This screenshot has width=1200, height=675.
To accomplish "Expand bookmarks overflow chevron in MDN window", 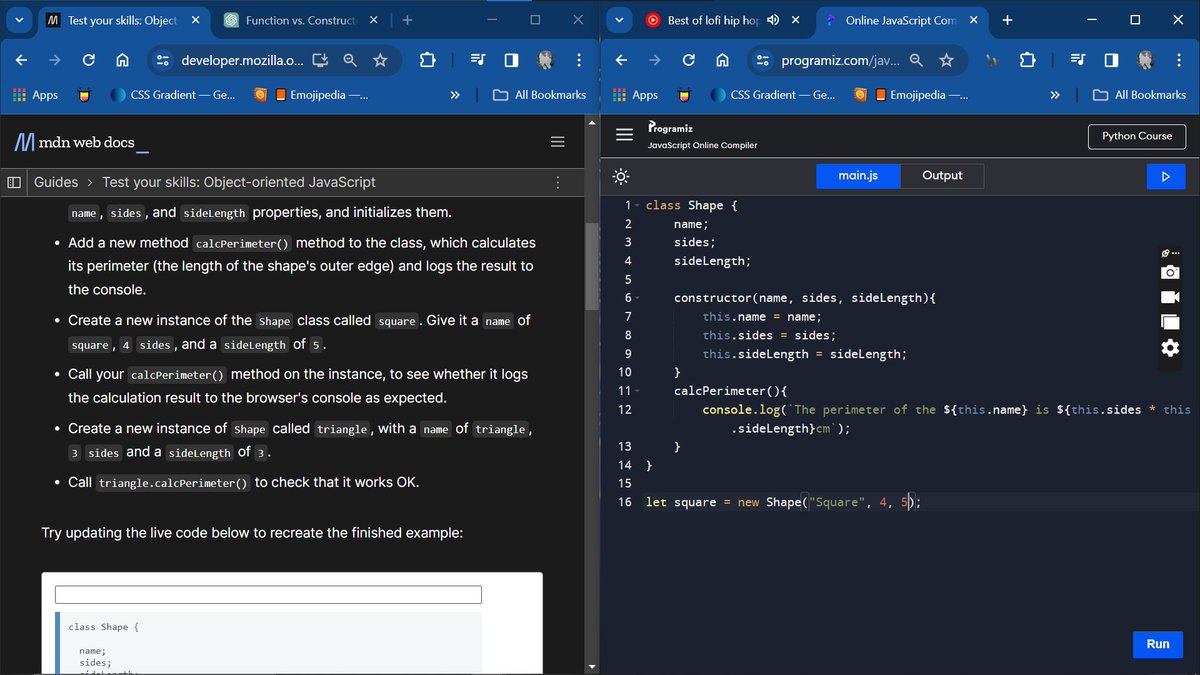I will (455, 95).
